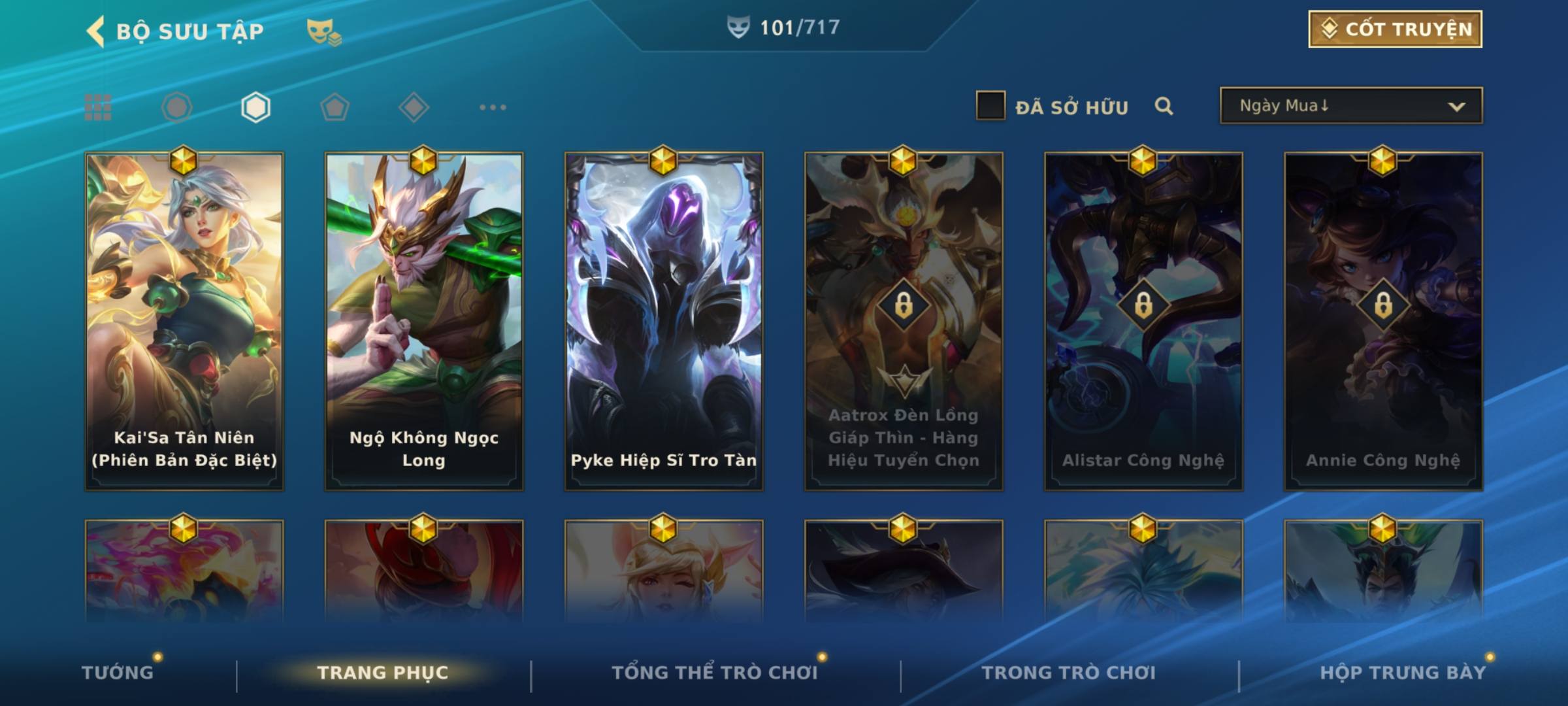Tick the Đã Sở Hữu checkbox
Viewport: 1568px width, 706px height.
click(990, 106)
